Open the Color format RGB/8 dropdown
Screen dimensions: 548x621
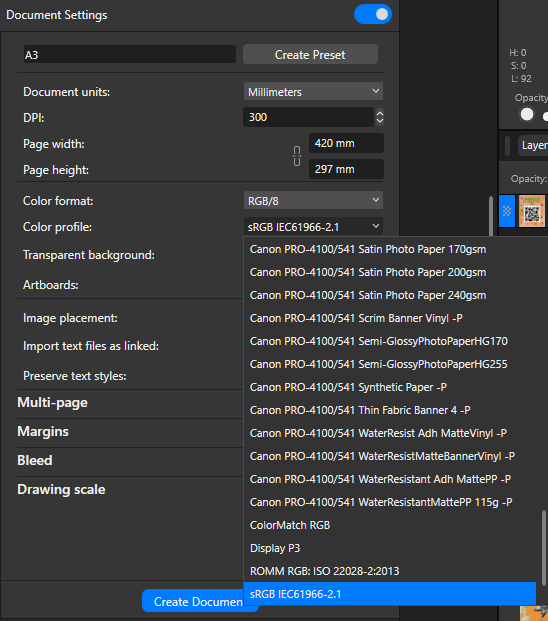313,200
